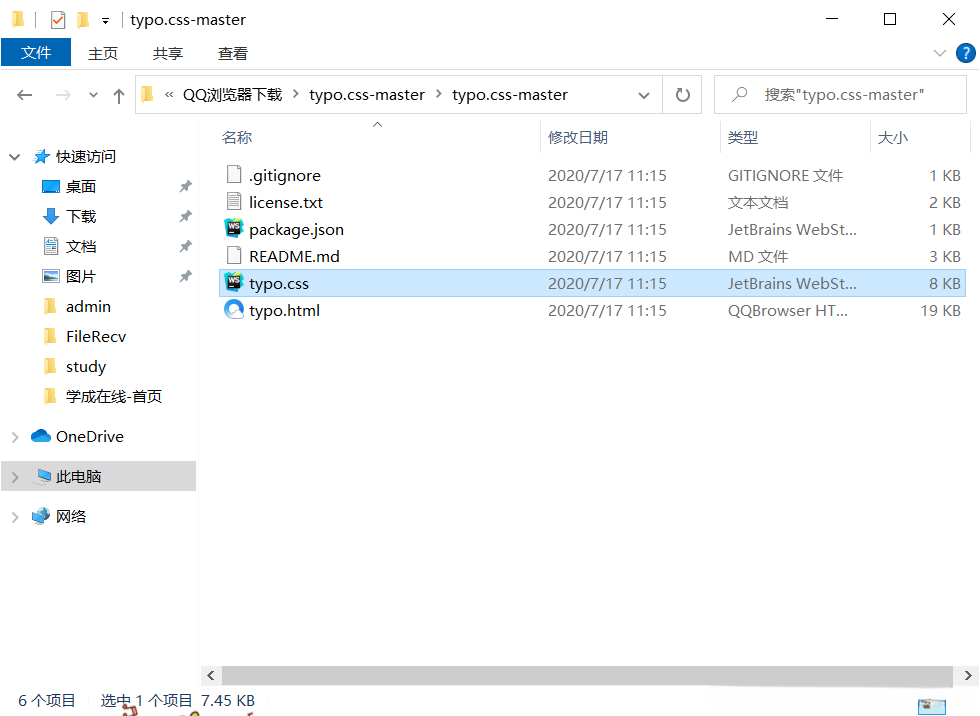Click the Downloads arrow icon
Image resolution: width=980 pixels, height=716 pixels.
coord(51,216)
